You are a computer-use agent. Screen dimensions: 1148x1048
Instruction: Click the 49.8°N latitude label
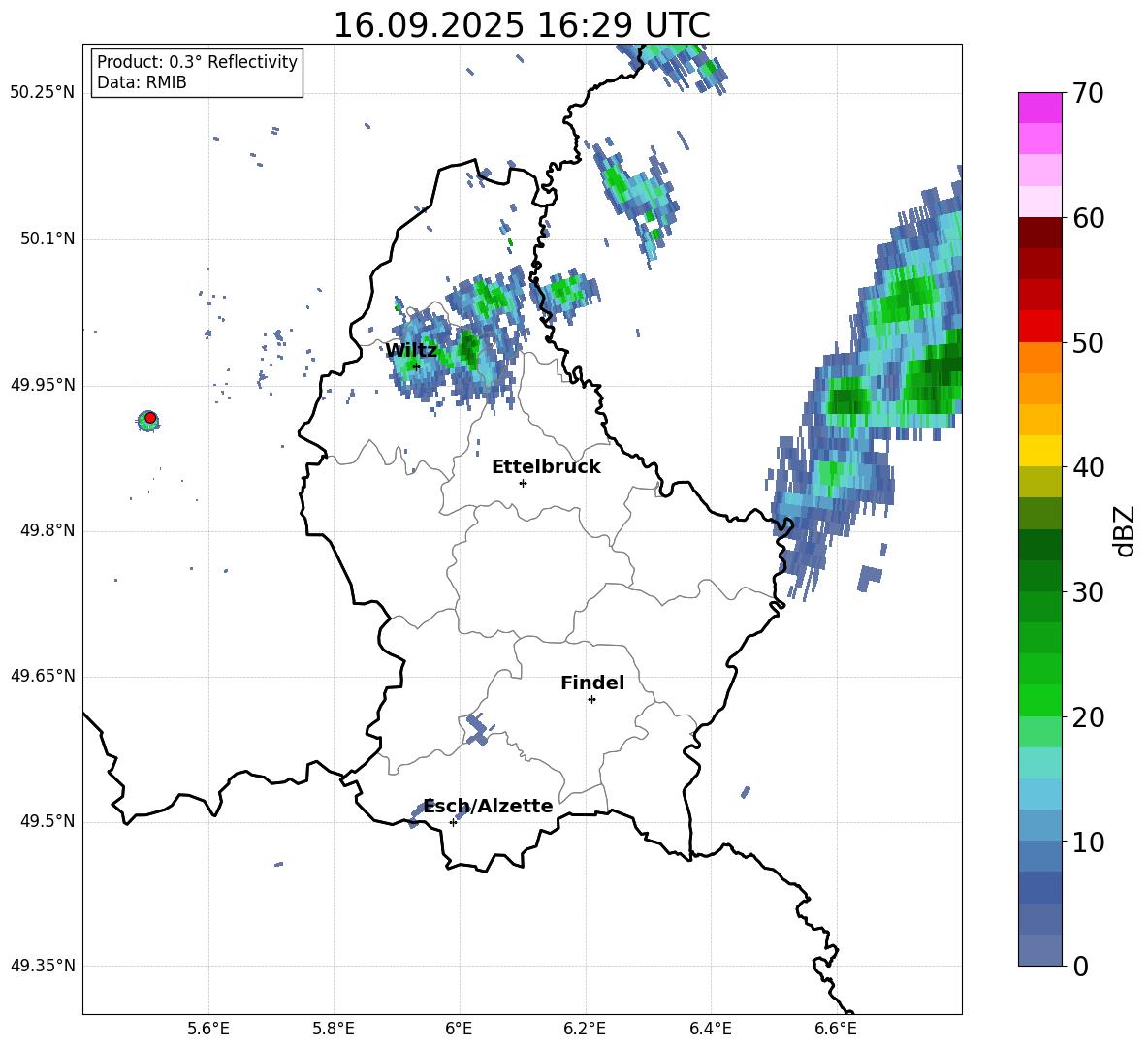47,530
